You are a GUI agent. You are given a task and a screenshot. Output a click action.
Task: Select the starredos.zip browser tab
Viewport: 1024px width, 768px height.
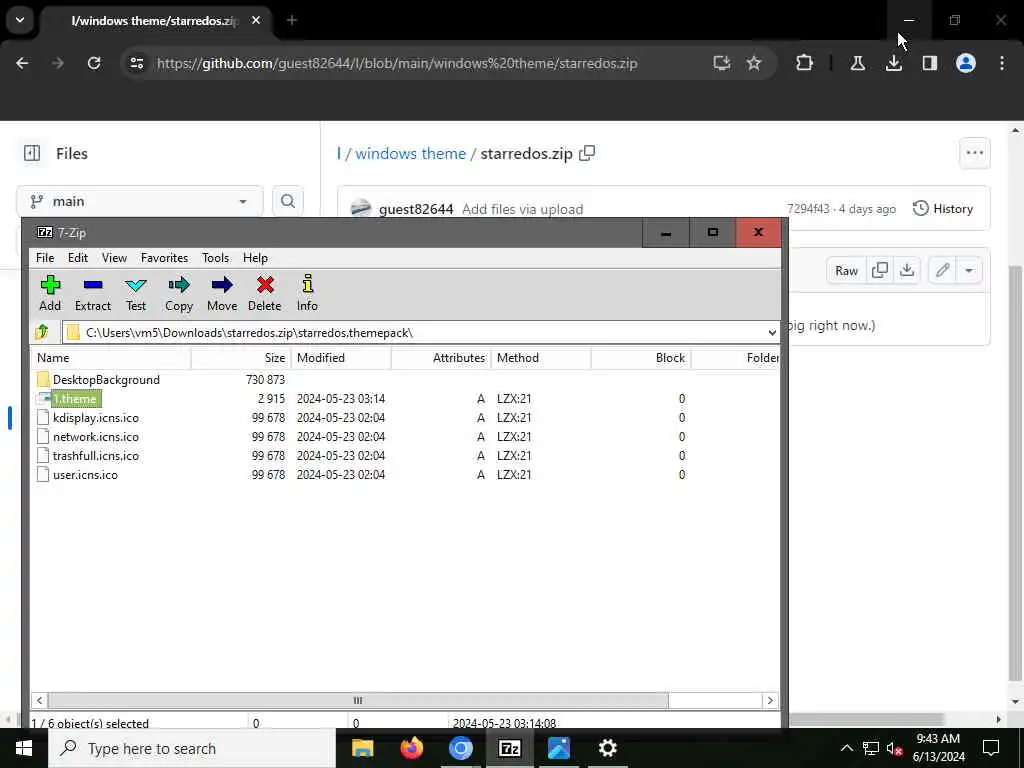pyautogui.click(x=155, y=21)
